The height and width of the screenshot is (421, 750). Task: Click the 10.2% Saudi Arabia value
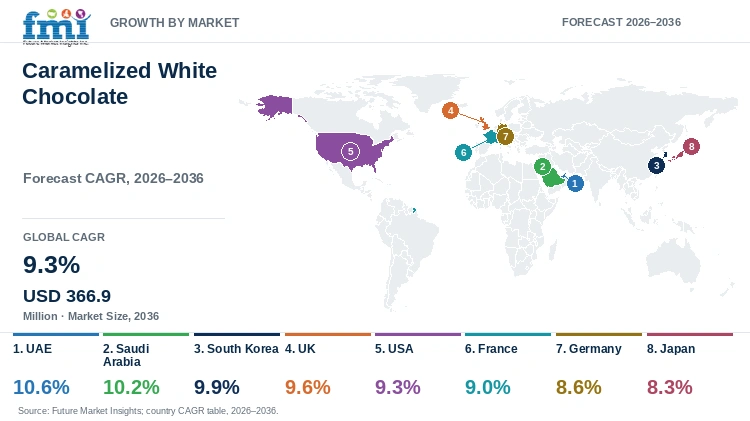click(131, 387)
